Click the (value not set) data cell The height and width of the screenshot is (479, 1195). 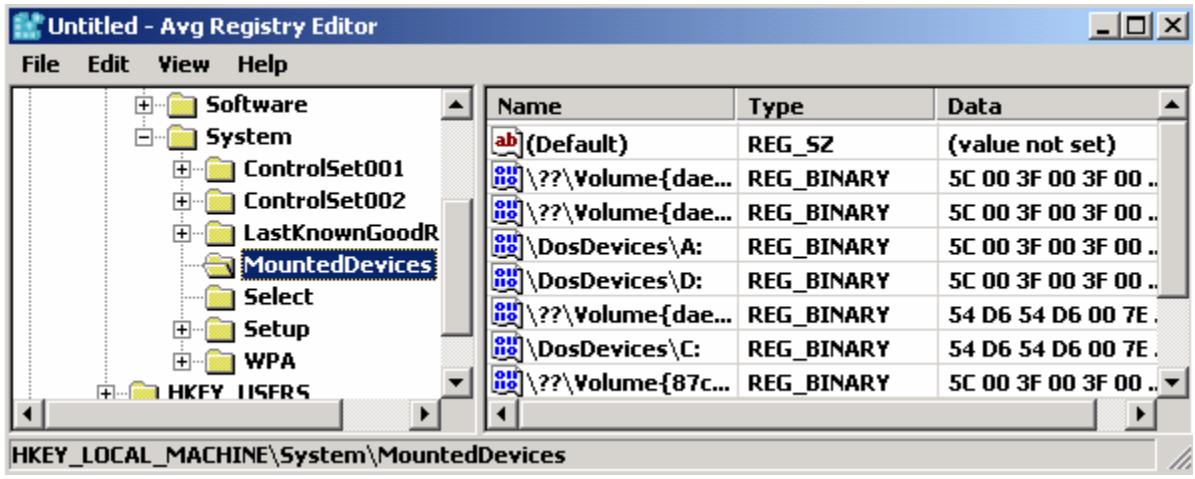1031,144
